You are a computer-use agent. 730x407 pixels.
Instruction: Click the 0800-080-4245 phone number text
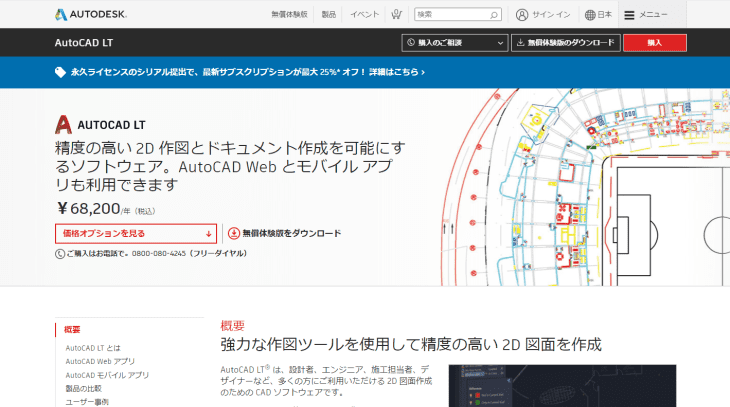click(159, 254)
